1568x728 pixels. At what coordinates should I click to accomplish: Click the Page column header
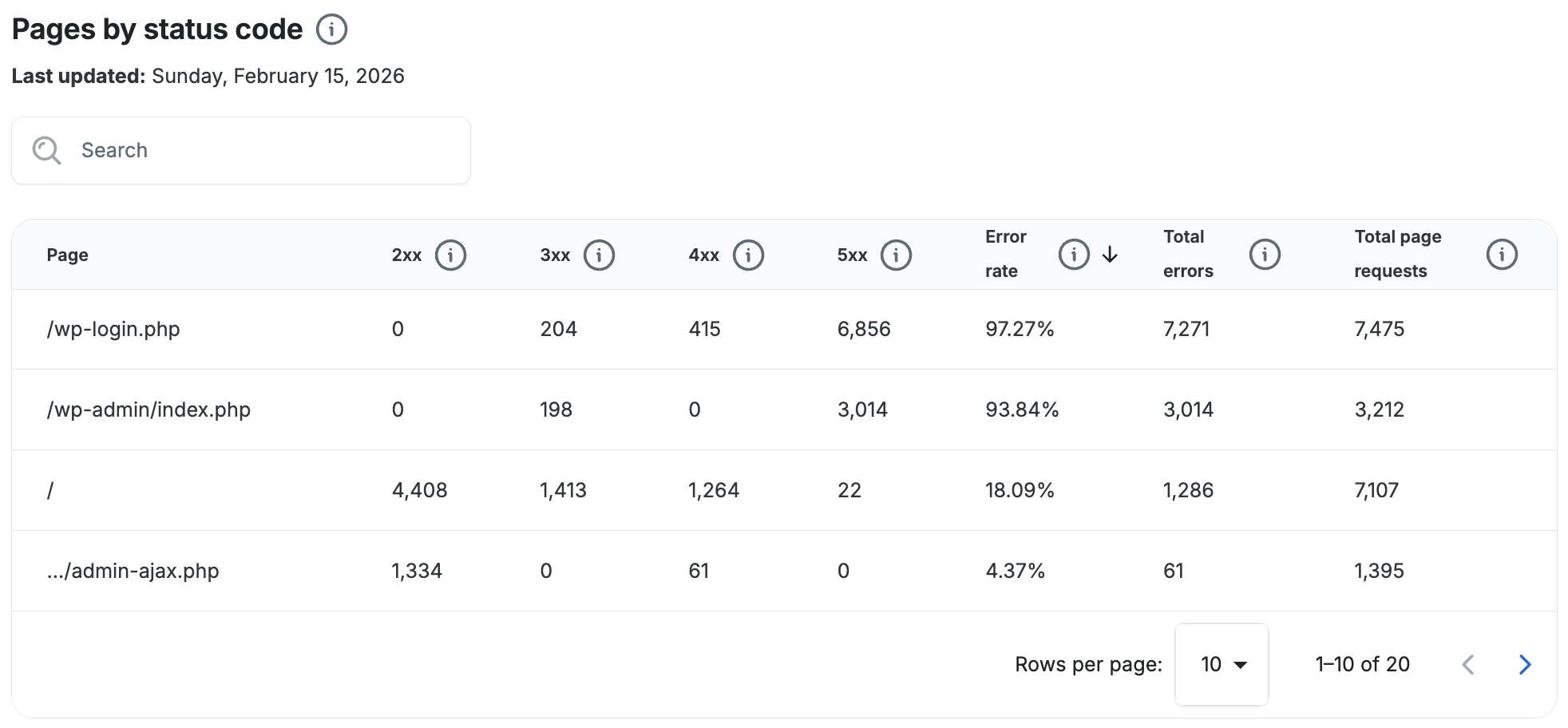click(68, 255)
